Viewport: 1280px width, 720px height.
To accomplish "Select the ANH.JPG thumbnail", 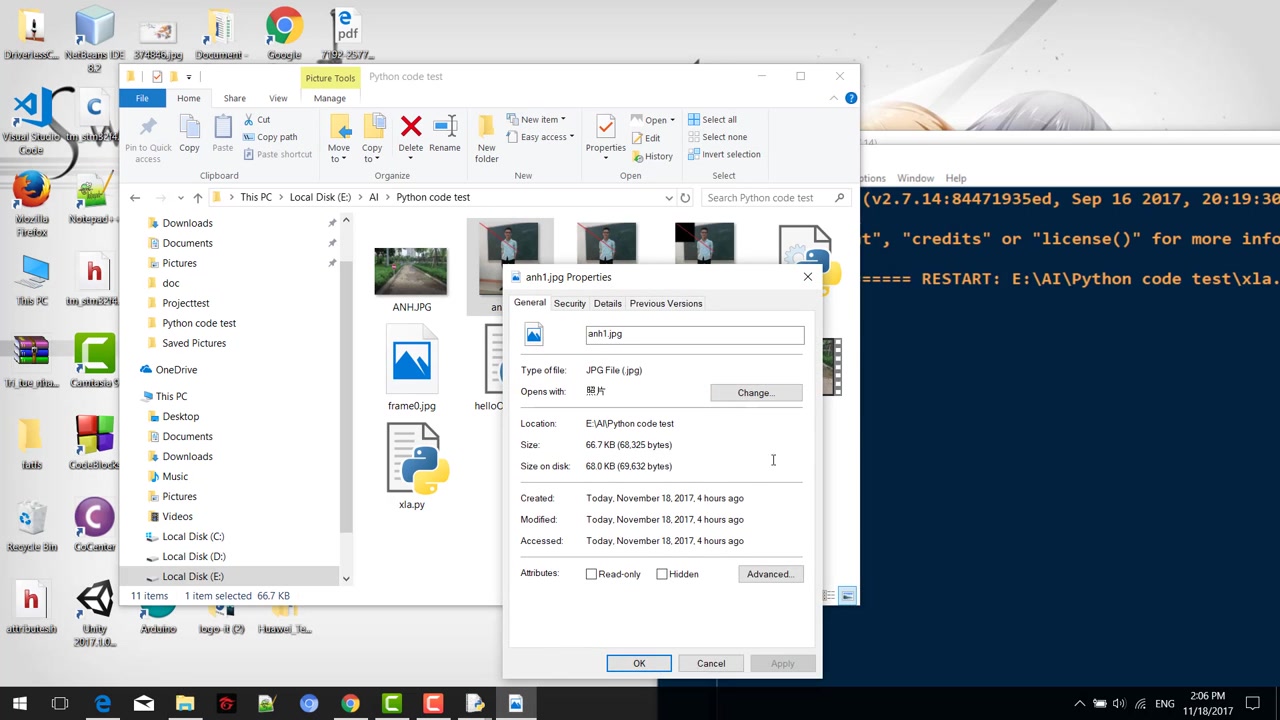I will [411, 272].
